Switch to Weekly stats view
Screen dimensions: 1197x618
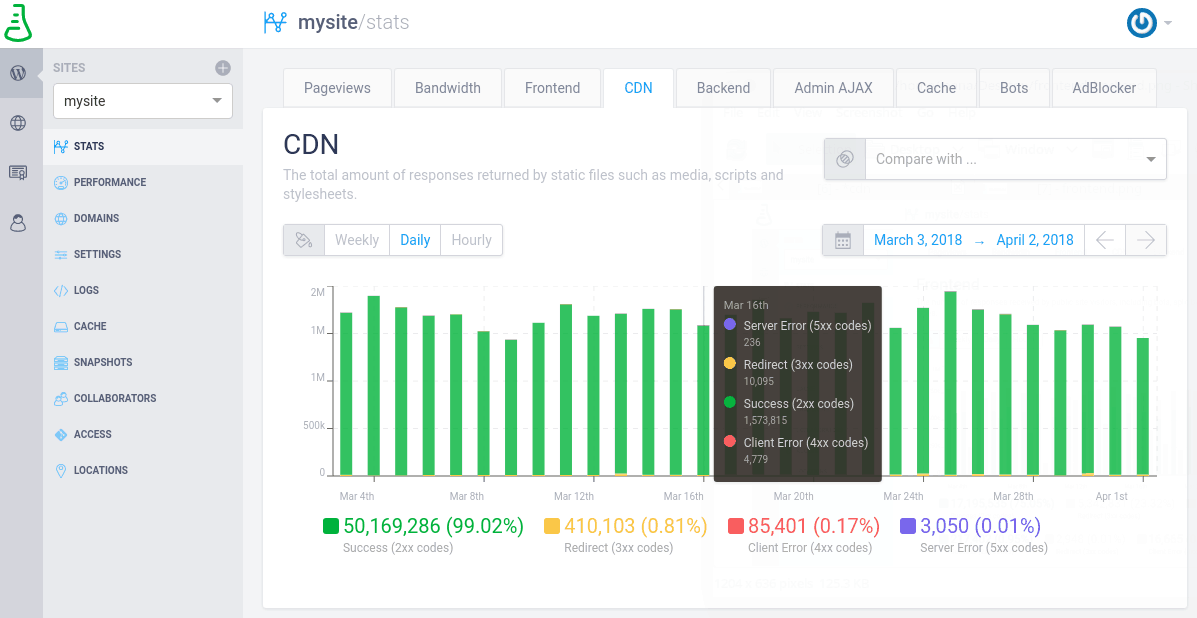pos(356,240)
